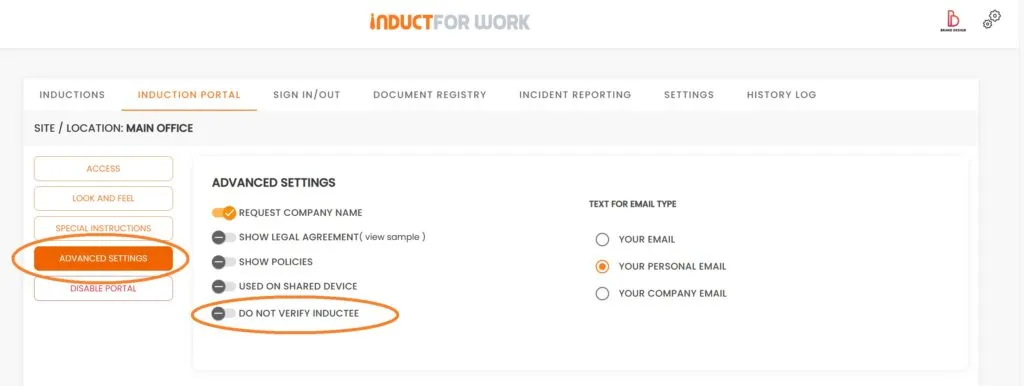Enable the Show Policies toggle
1024x386 pixels.
[223, 262]
